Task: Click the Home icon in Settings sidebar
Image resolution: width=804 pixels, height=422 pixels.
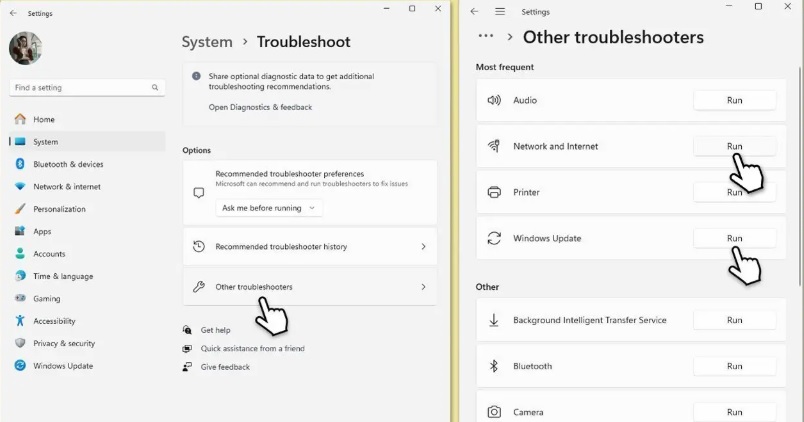Action: click(20, 119)
